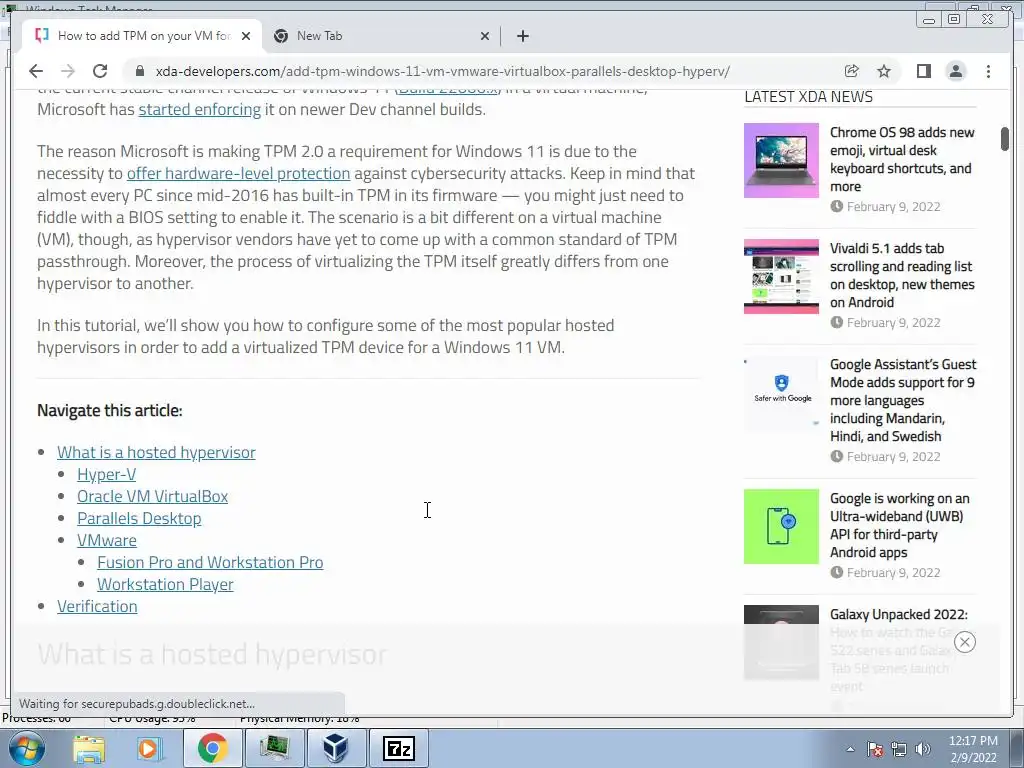The image size is (1024, 768).
Task: Open the Chrome profile menu
Action: (x=955, y=71)
